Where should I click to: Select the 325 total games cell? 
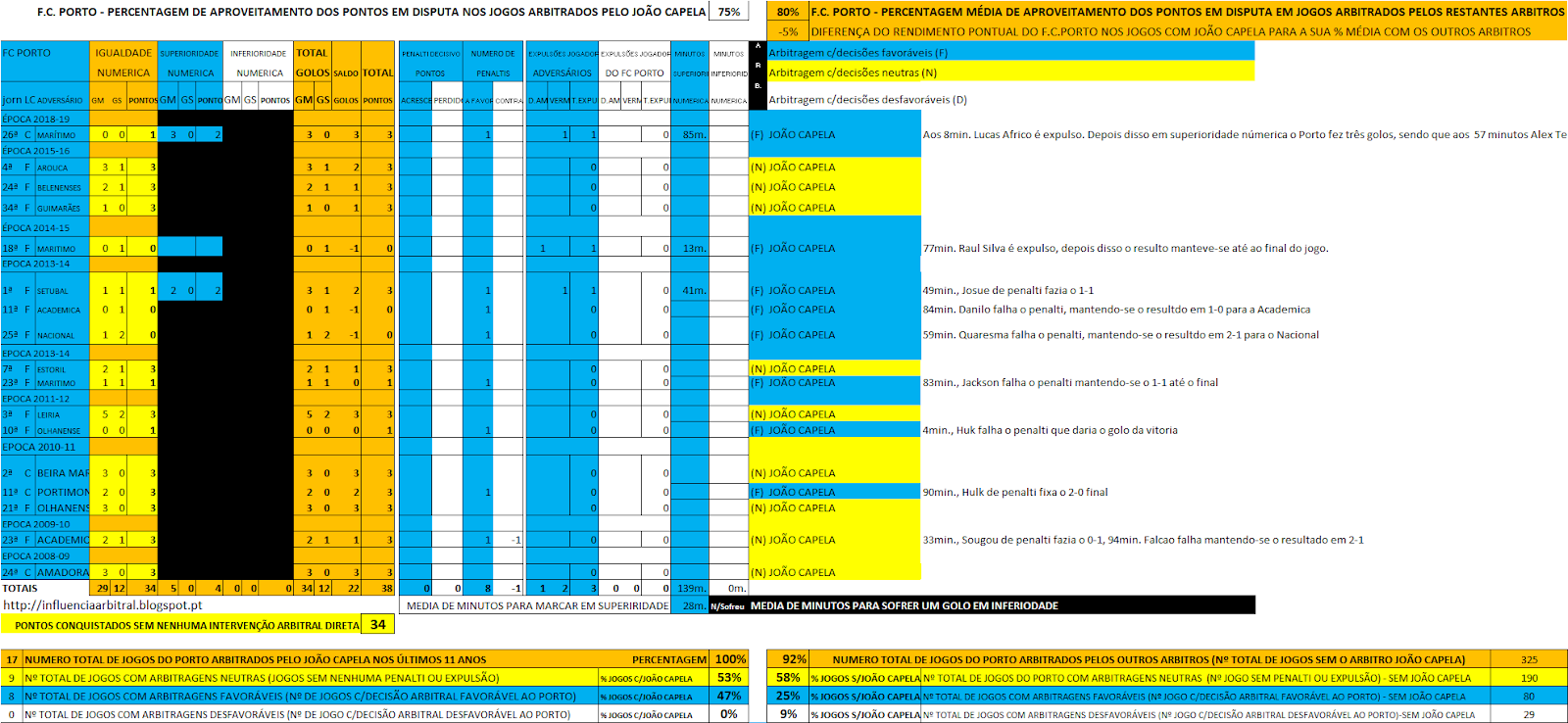tap(1529, 659)
